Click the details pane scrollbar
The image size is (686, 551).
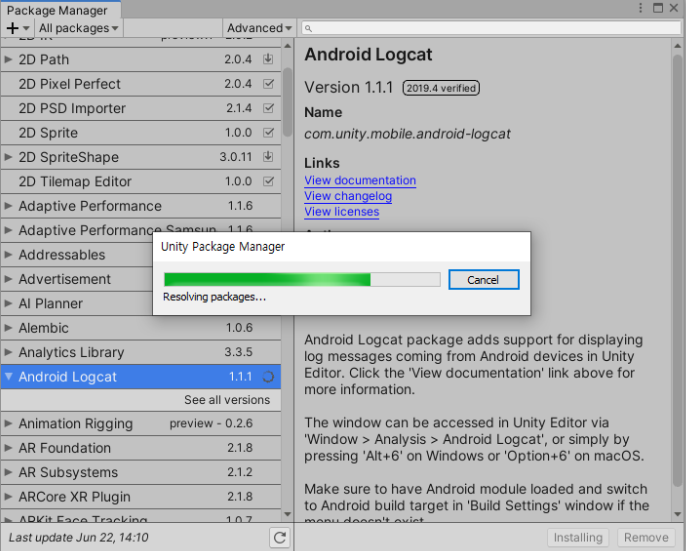tap(678, 271)
